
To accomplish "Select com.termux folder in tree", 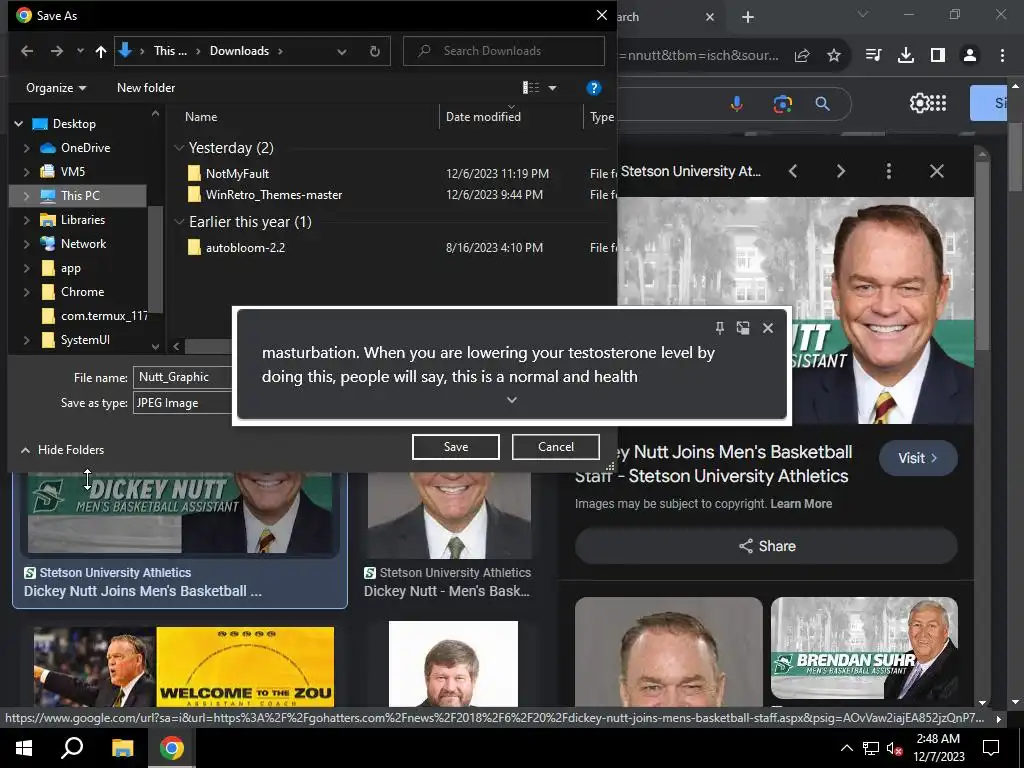I will [x=93, y=316].
